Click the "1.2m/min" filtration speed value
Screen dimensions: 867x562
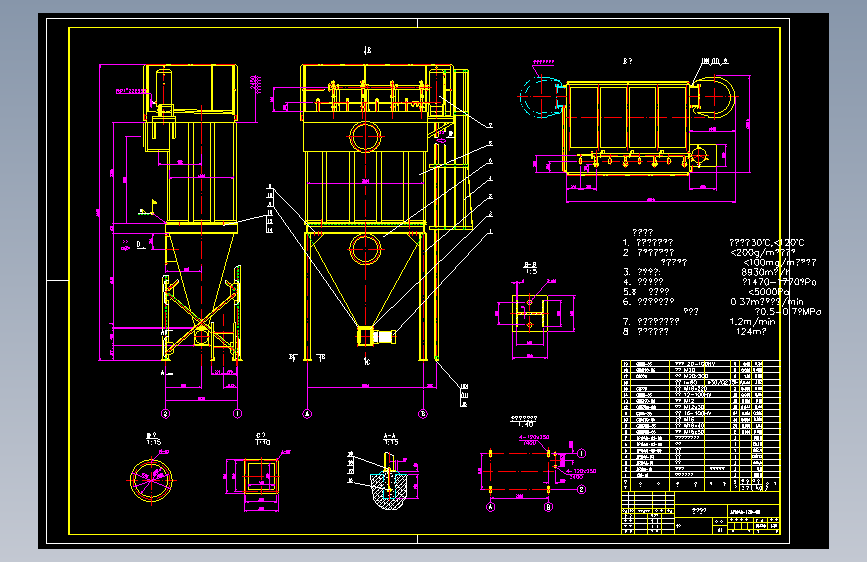click(753, 321)
